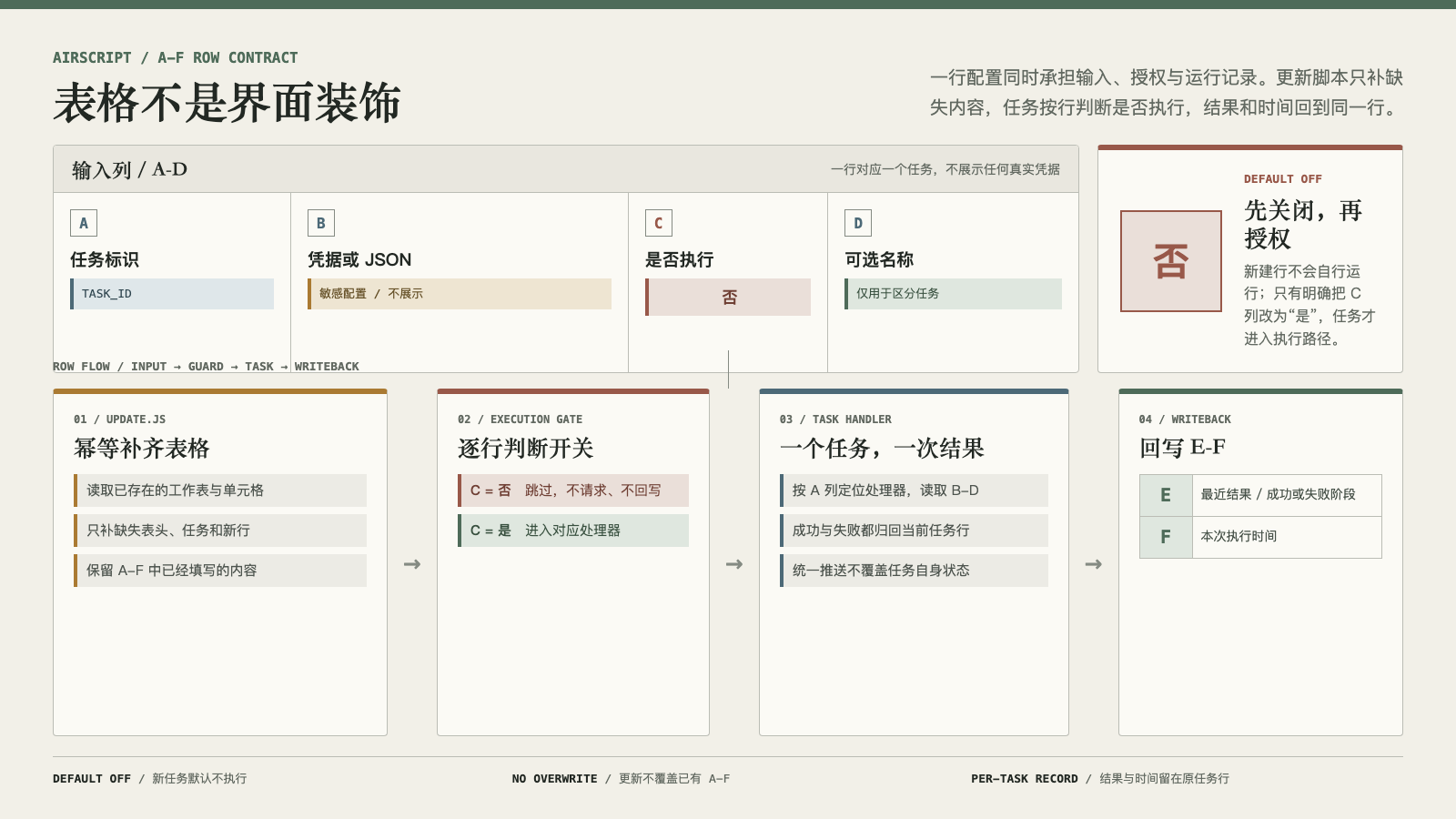Viewport: 1456px width, 819px height.
Task: Click the 是否执行 label
Action: click(x=680, y=259)
